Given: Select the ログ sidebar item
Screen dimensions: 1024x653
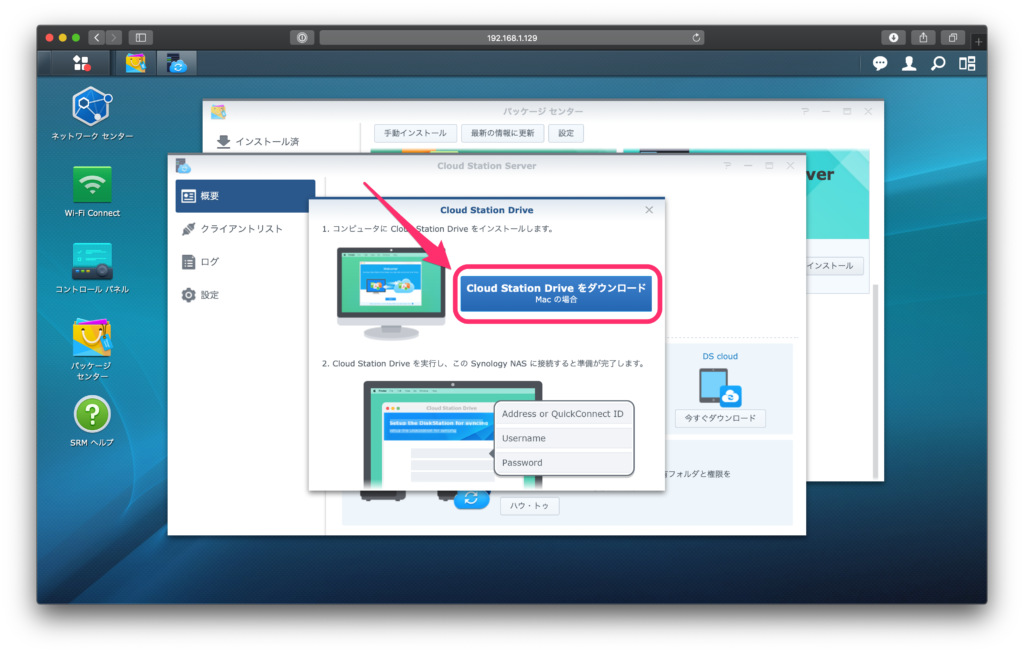Looking at the screenshot, I should click(x=210, y=262).
